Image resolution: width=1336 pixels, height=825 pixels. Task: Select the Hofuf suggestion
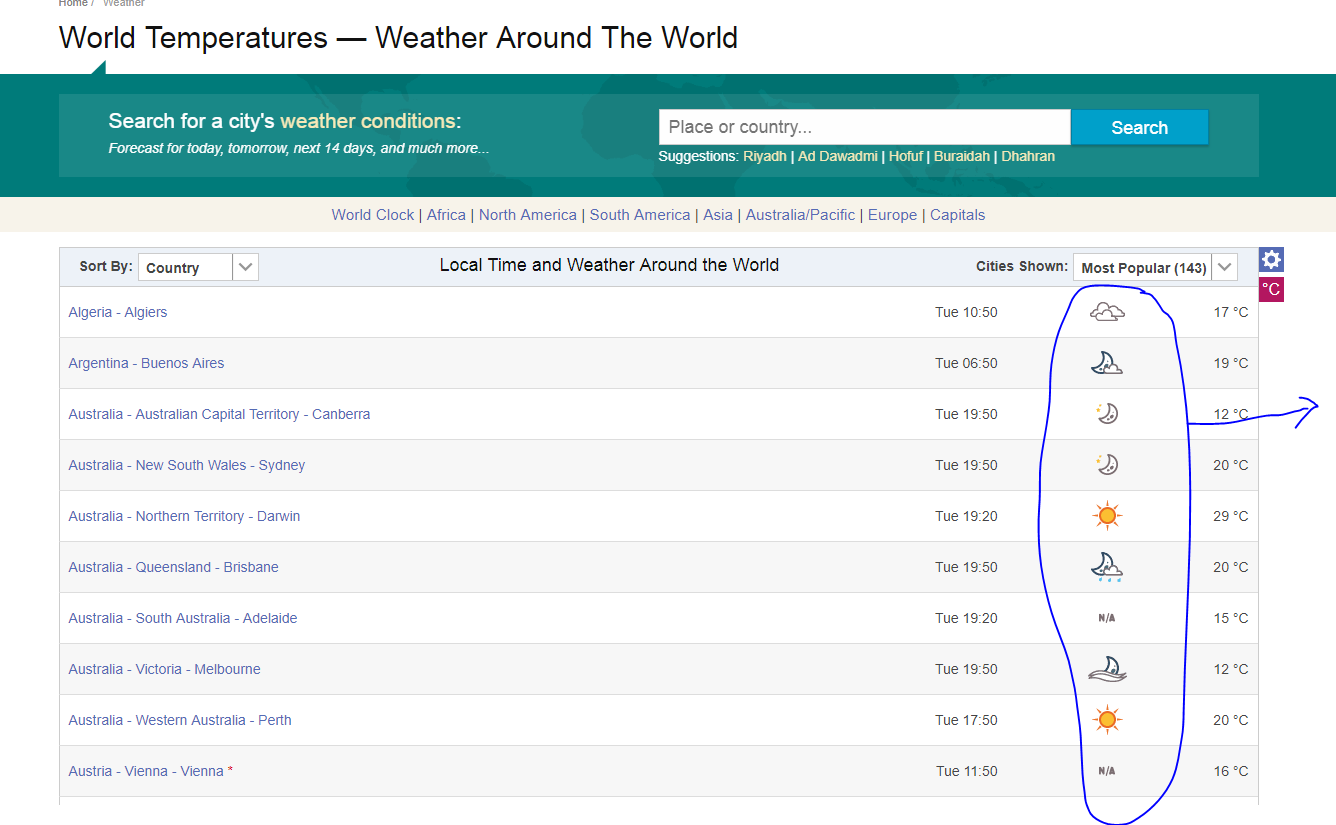pos(906,156)
